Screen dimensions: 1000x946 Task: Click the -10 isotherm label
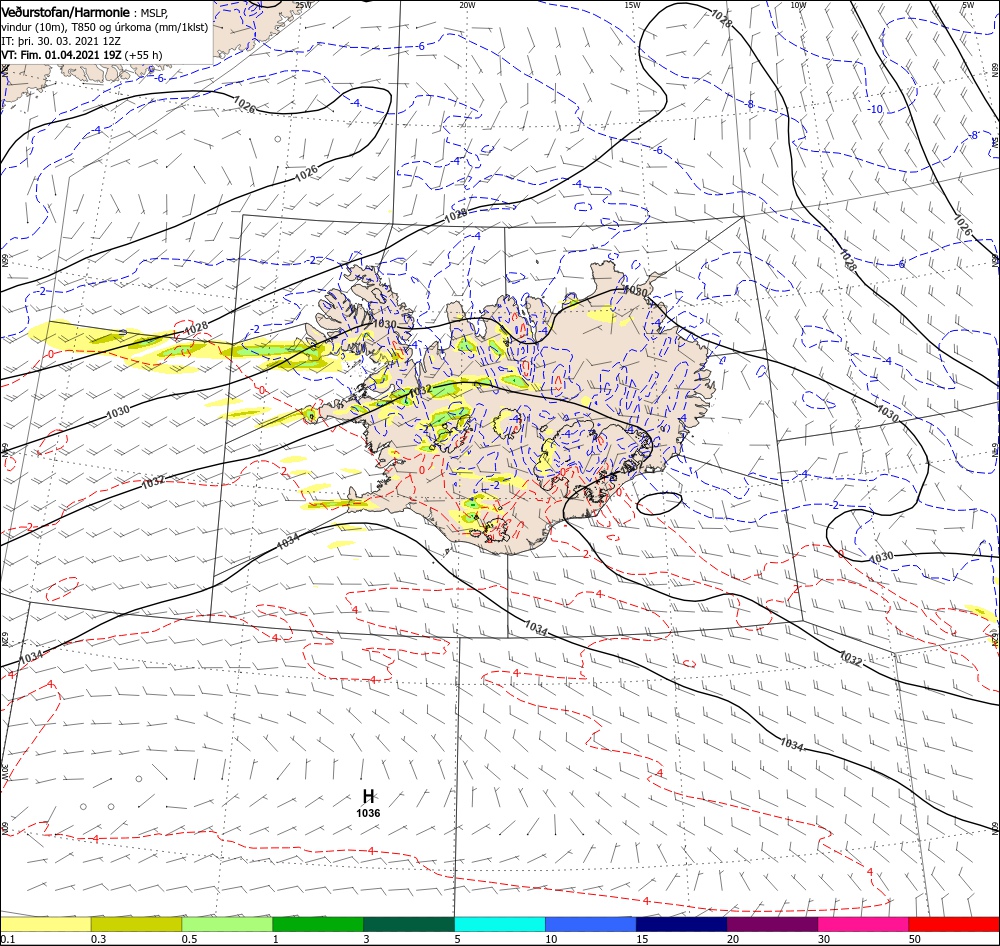pyautogui.click(x=876, y=109)
